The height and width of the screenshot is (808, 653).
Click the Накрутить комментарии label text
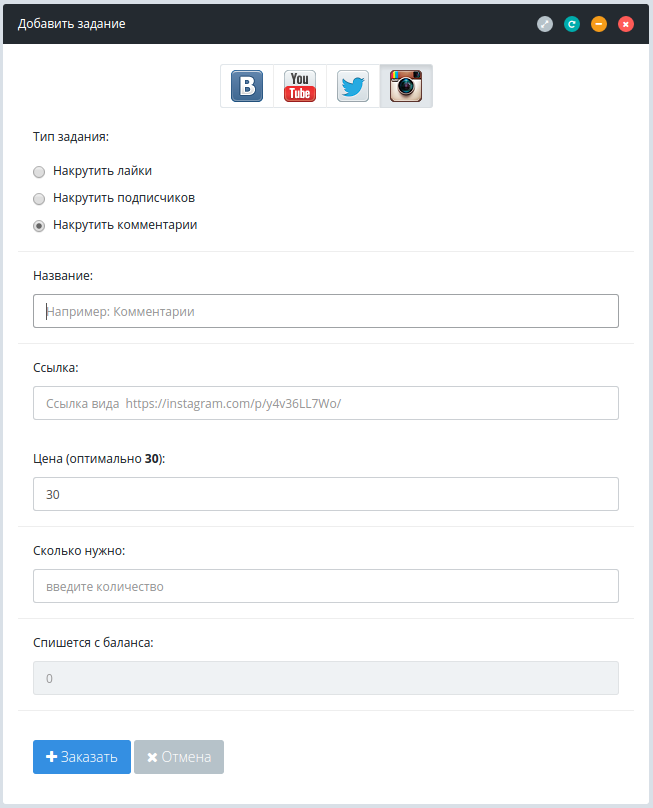(x=125, y=225)
